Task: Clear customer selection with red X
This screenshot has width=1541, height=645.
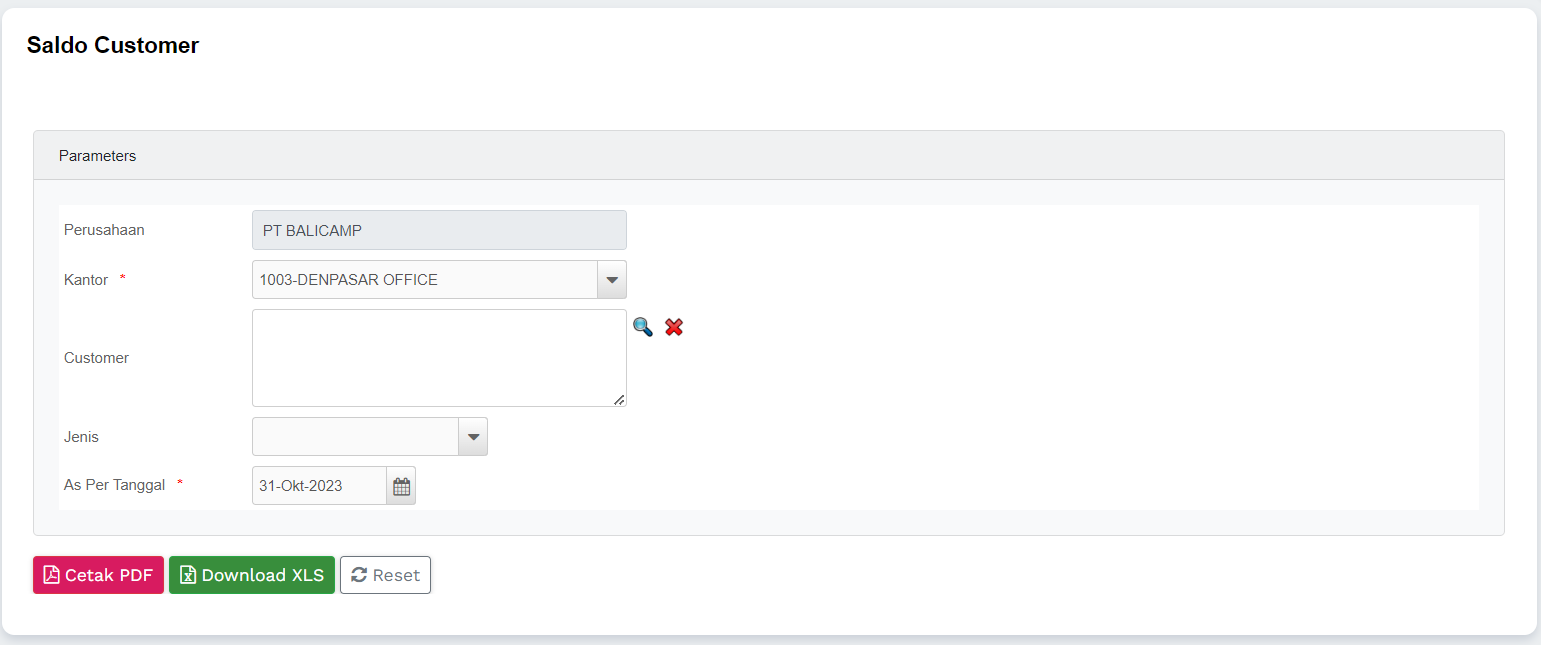Action: point(674,327)
